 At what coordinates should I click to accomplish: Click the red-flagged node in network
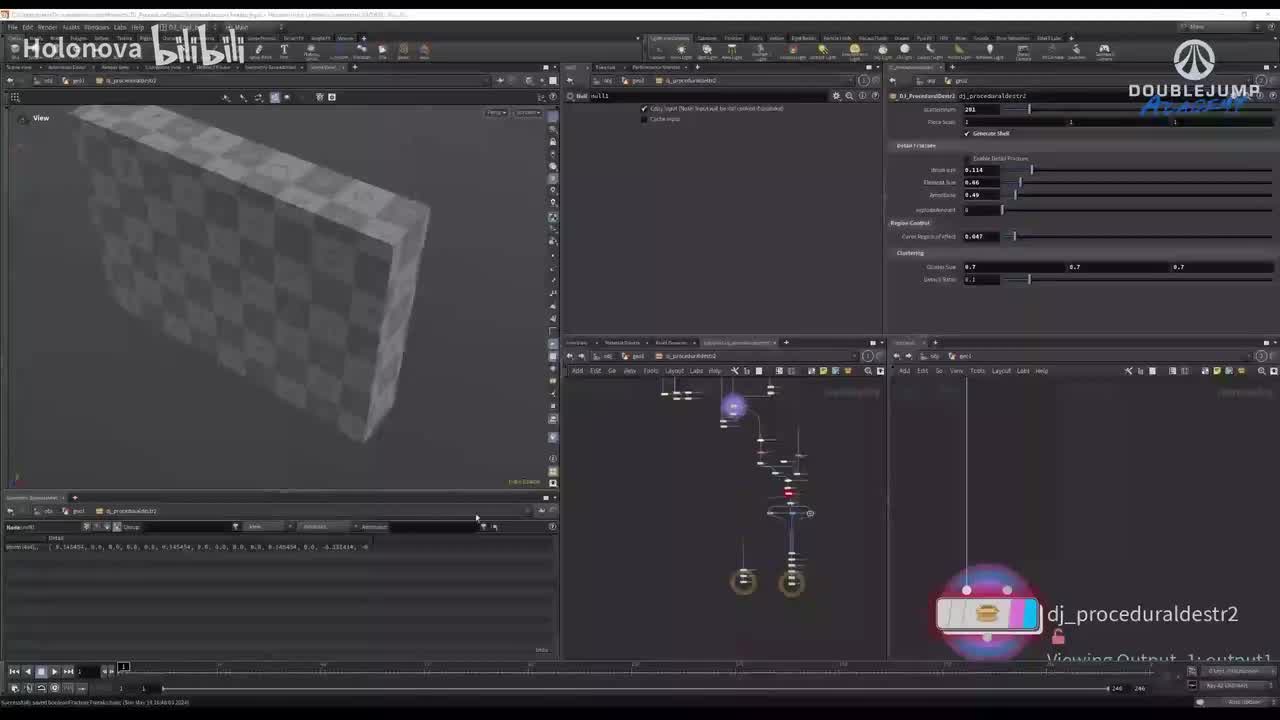point(788,491)
